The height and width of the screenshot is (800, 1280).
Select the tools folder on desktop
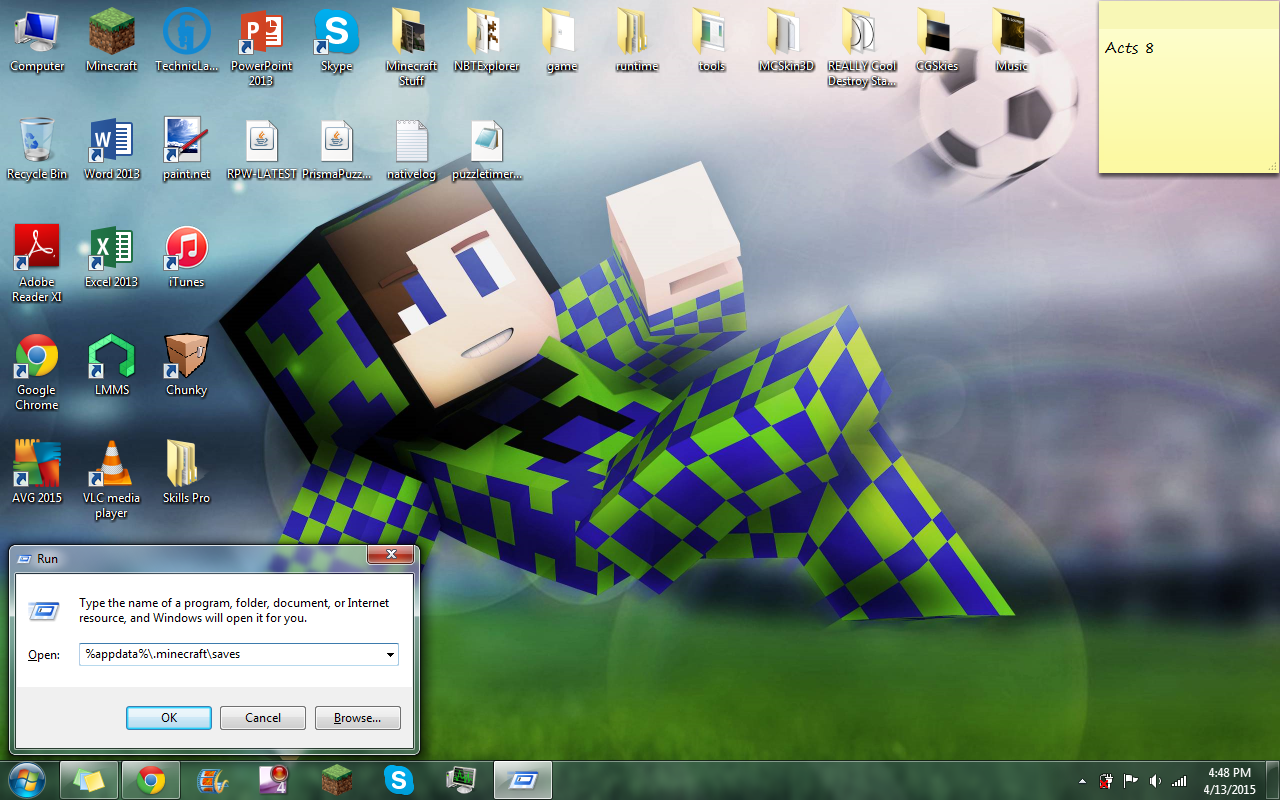711,40
